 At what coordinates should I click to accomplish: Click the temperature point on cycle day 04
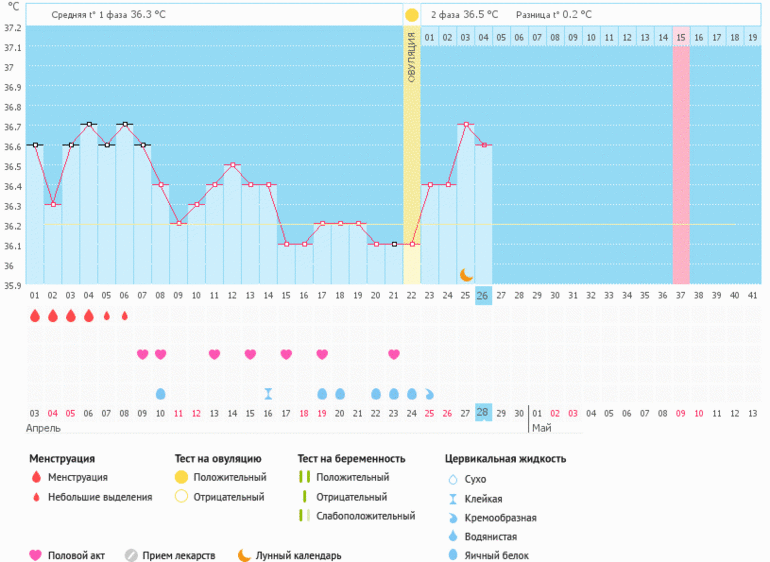point(89,125)
